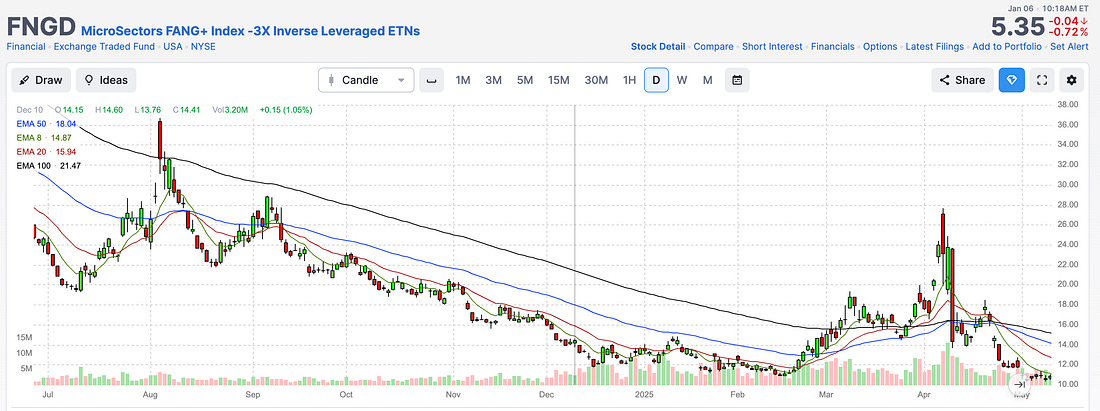Click the Draw button
Image resolution: width=1100 pixels, height=411 pixels.
pyautogui.click(x=41, y=80)
